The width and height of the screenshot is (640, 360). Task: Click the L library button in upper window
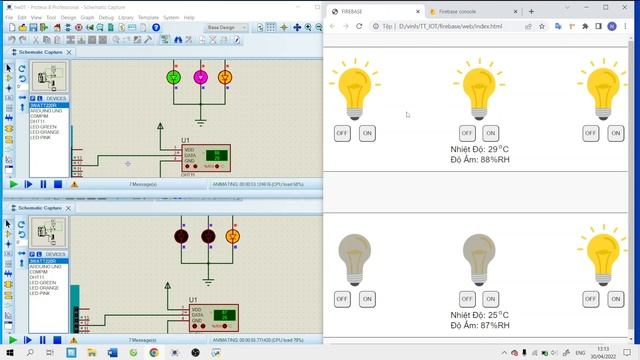tap(40, 98)
